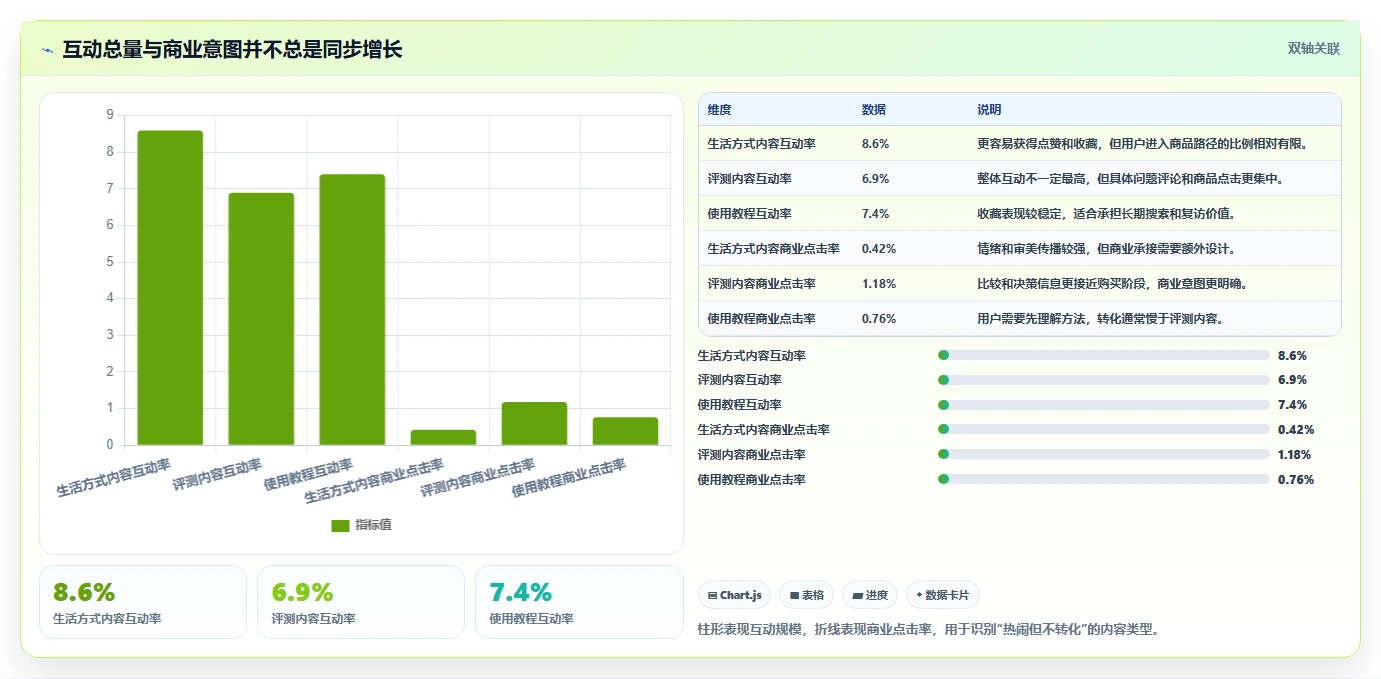Click the 维度 column header

pyautogui.click(x=719, y=110)
